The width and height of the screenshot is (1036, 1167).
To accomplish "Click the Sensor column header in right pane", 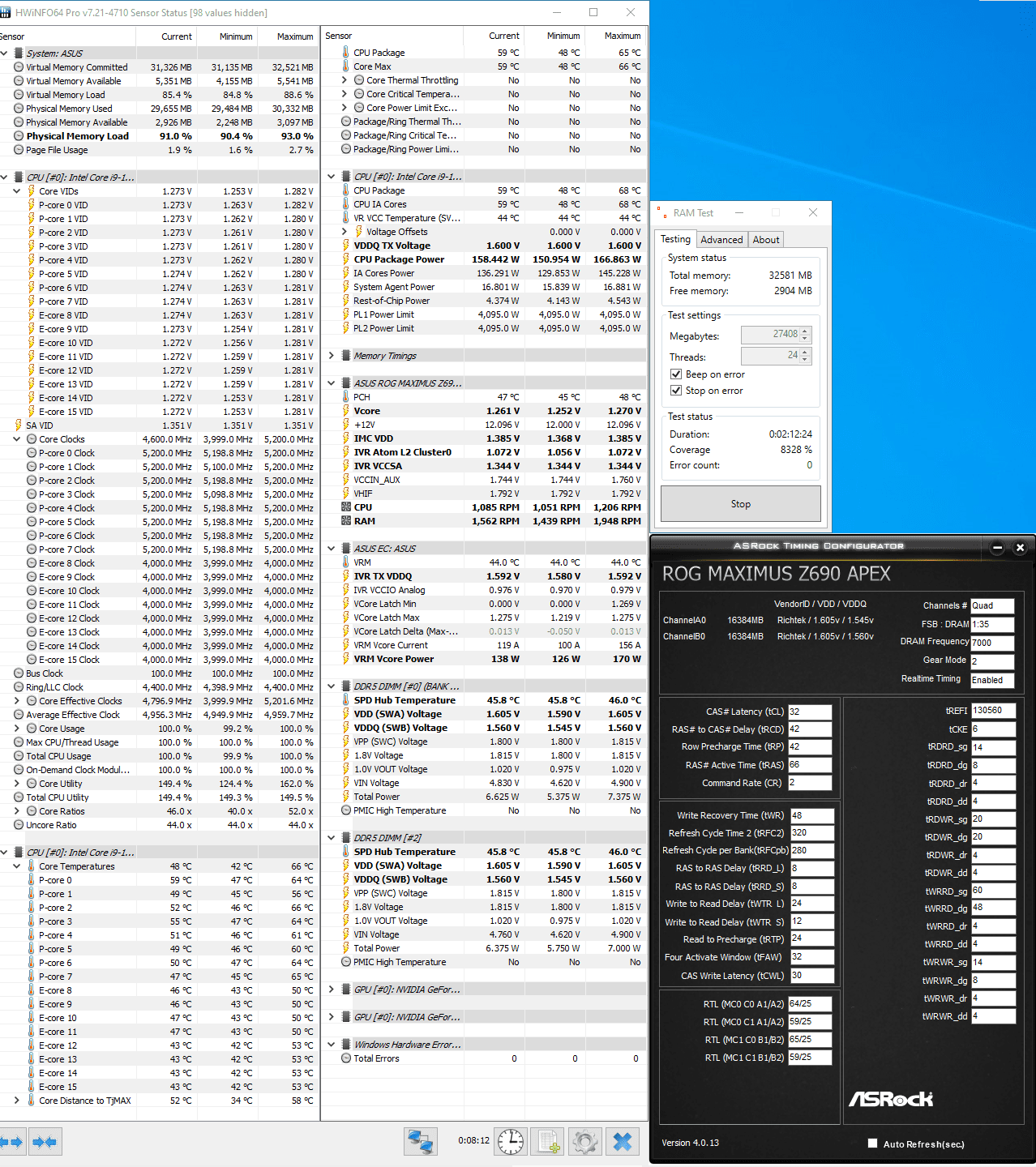I will 392,36.
